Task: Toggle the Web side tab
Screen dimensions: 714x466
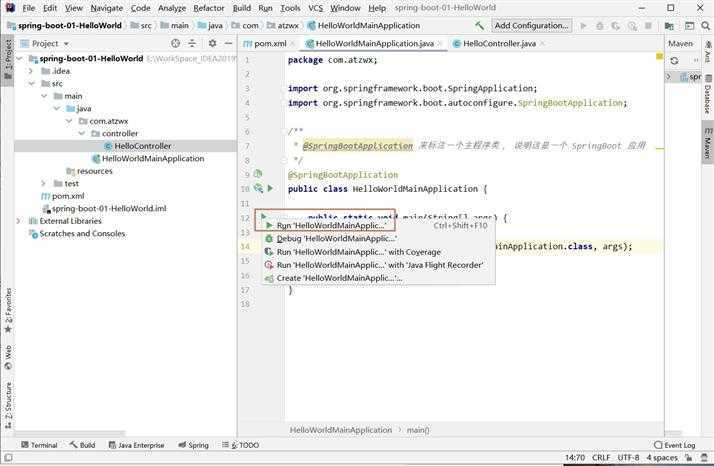Action: pyautogui.click(x=8, y=357)
